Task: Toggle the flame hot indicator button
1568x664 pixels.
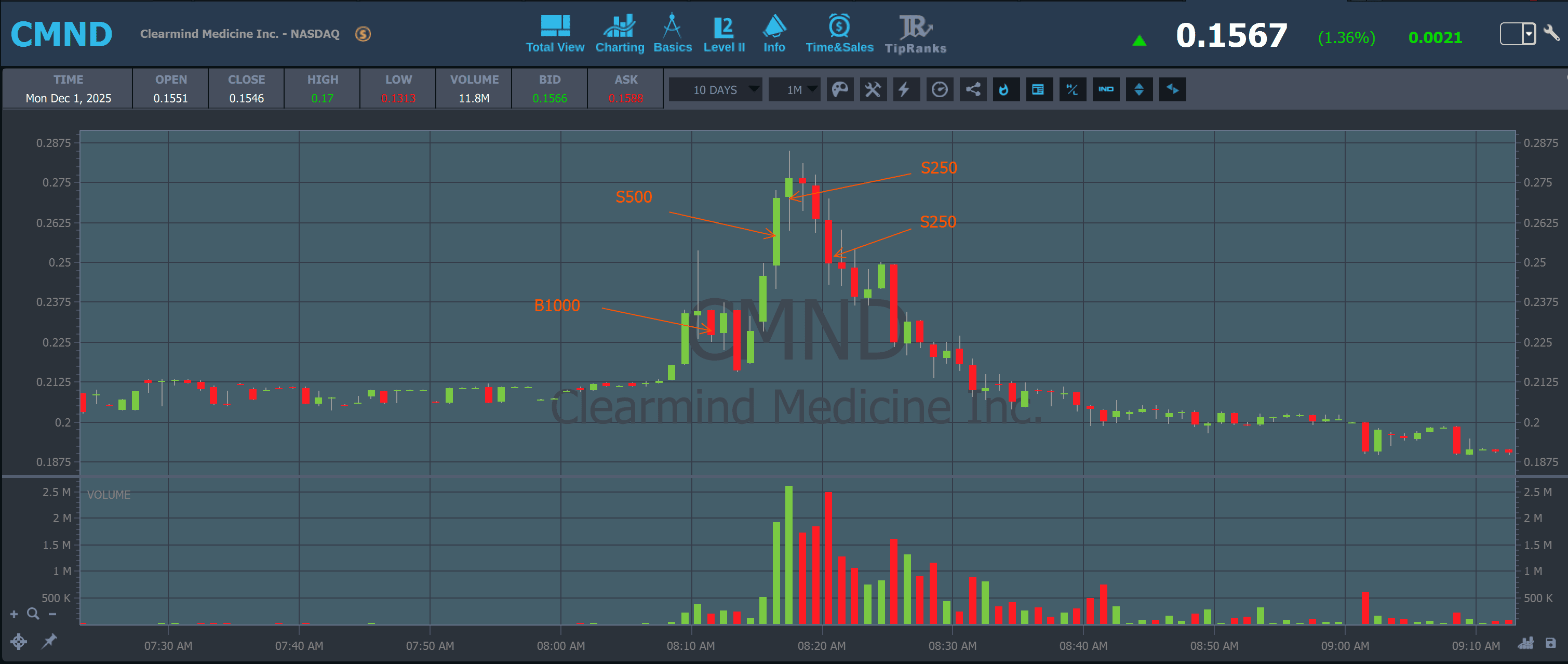Action: click(x=1005, y=89)
